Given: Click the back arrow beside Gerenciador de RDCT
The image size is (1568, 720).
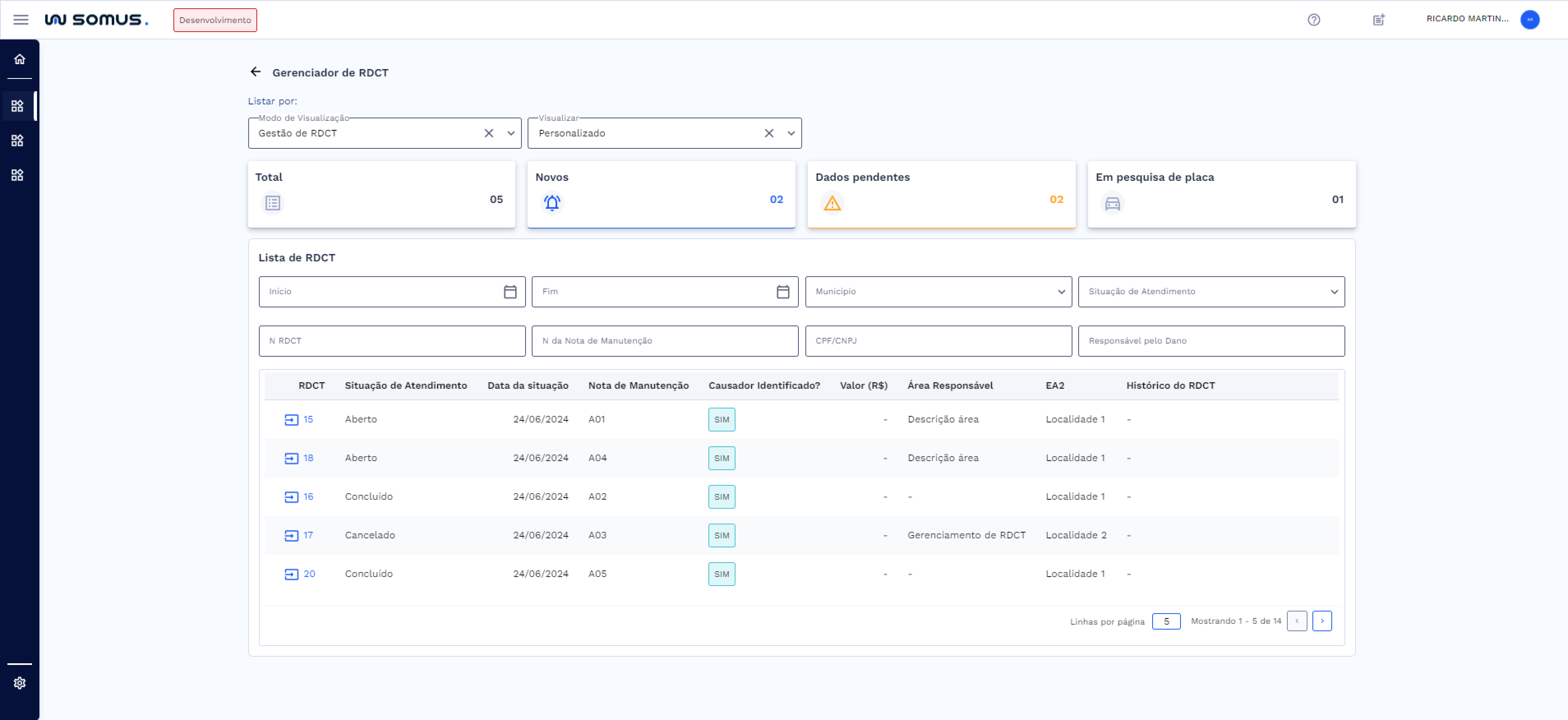Looking at the screenshot, I should [256, 72].
